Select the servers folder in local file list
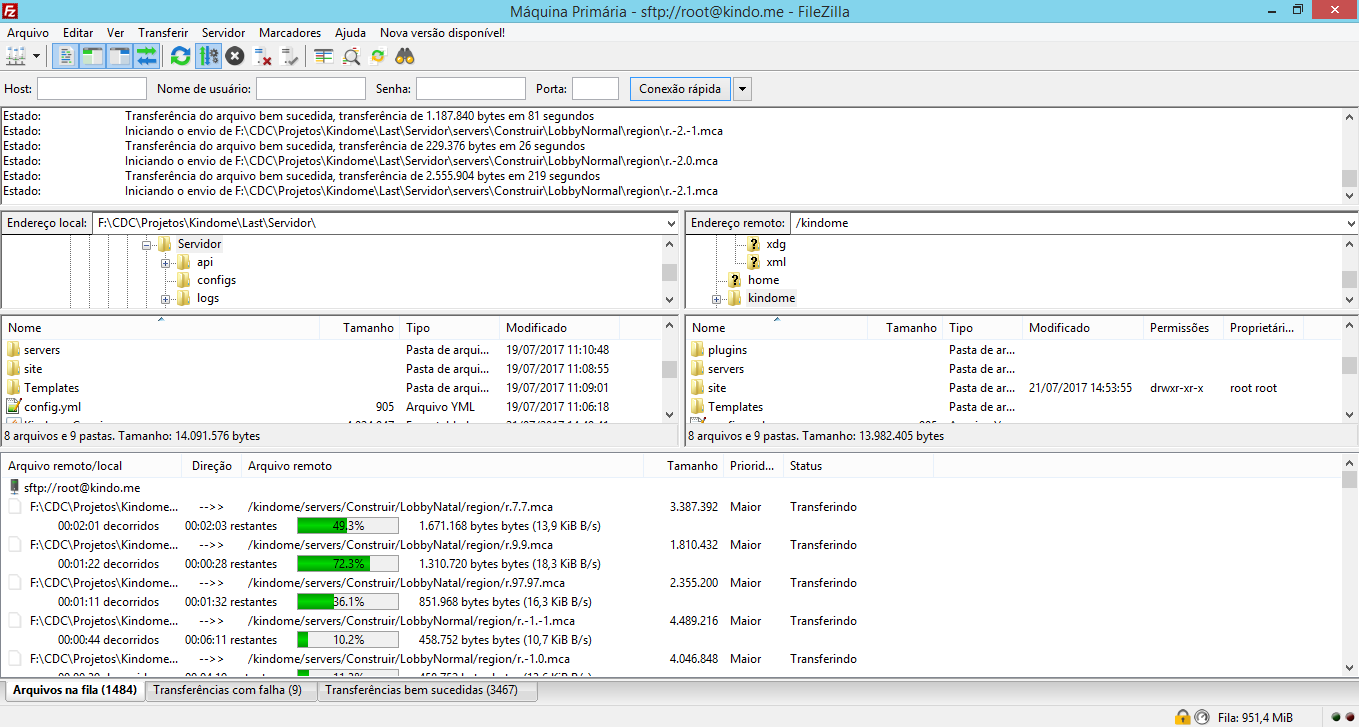1359x727 pixels. (x=42, y=350)
